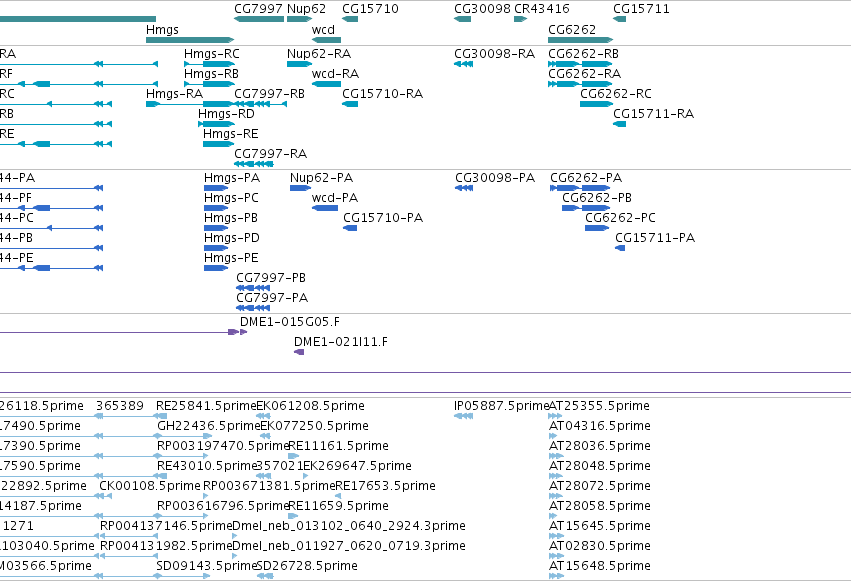Click the Hmgs gene bar

pos(190,40)
